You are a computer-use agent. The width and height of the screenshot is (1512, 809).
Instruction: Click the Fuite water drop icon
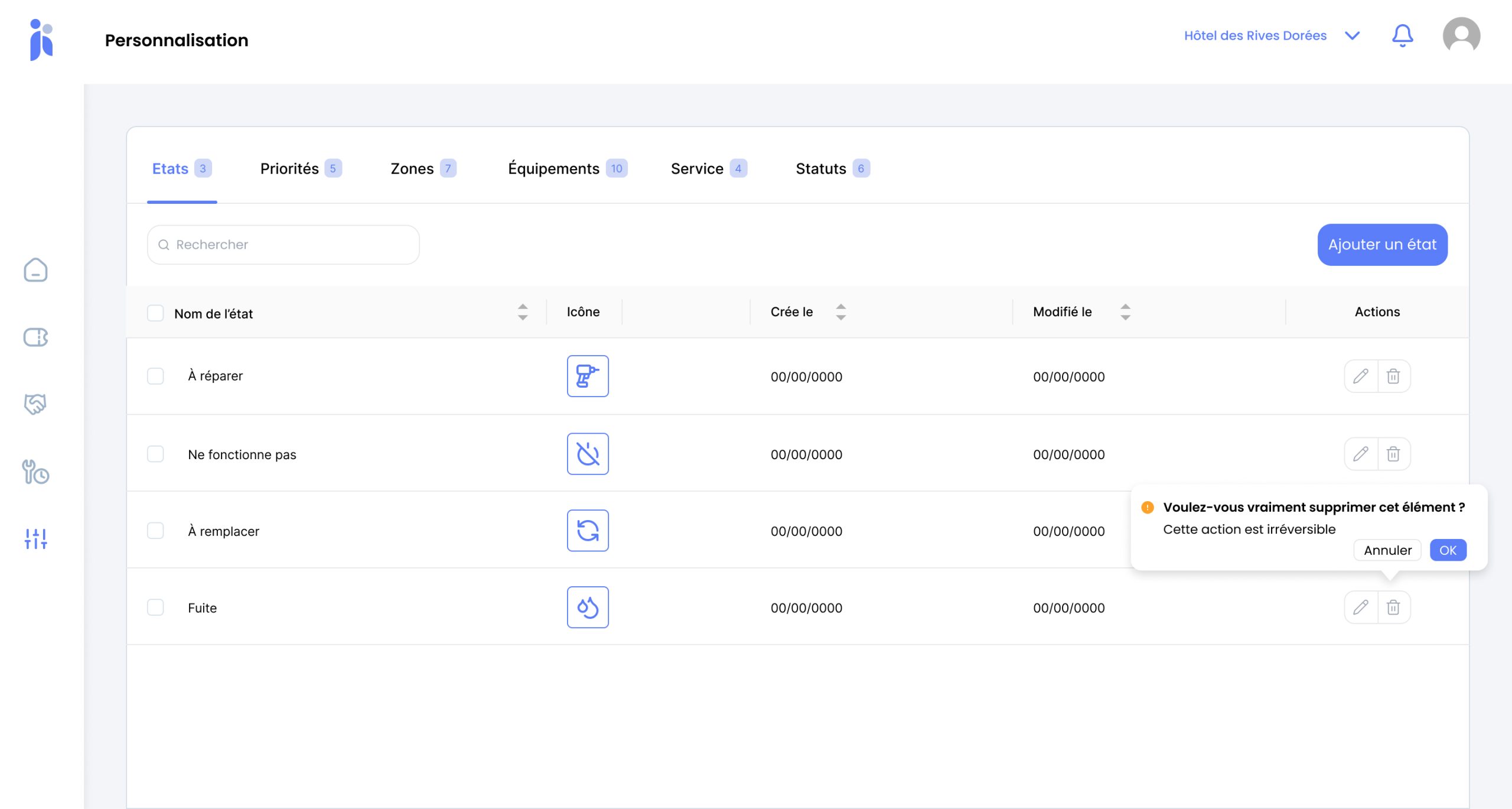(x=588, y=607)
